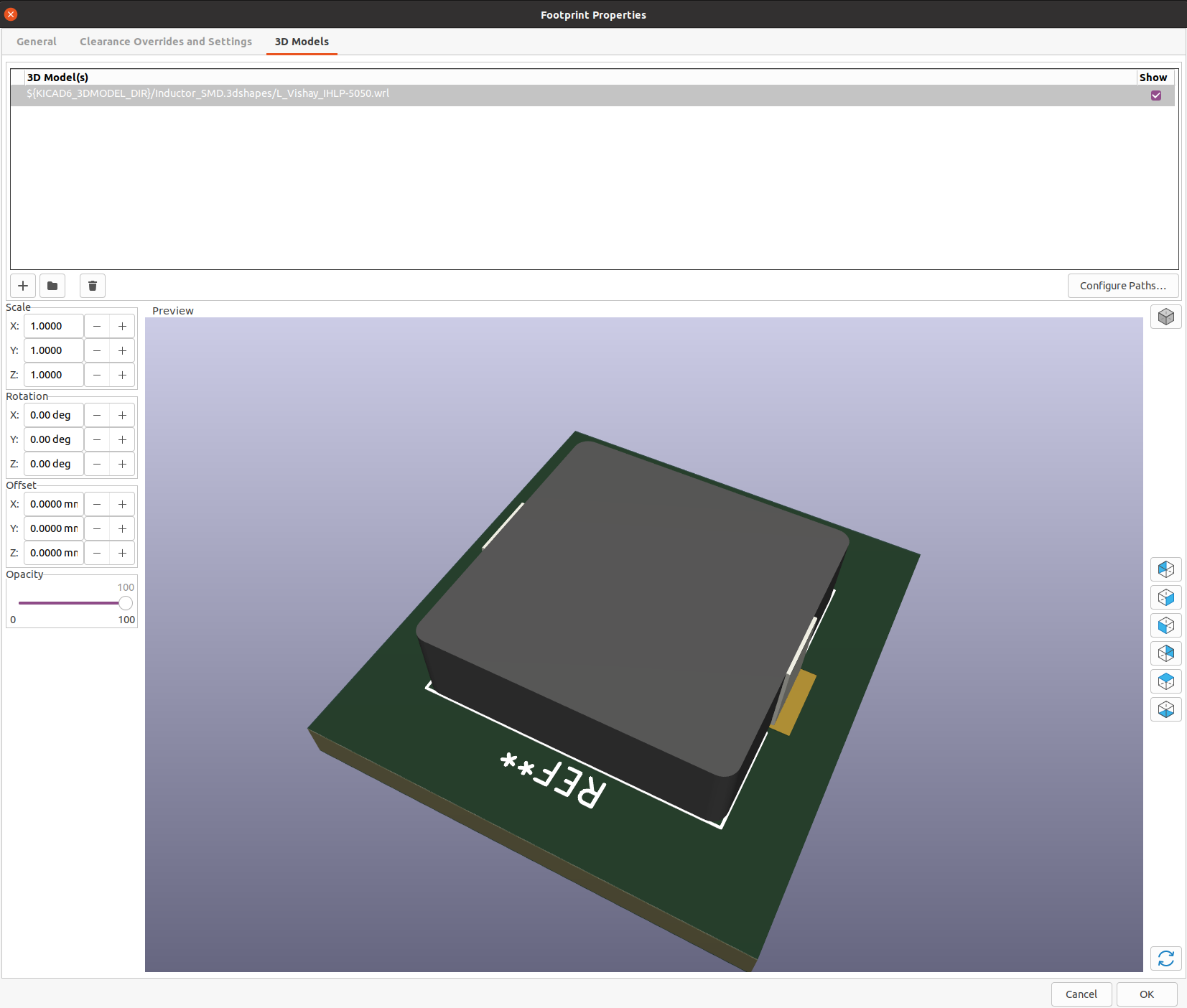Click the first blue cube view icon (left view)

pos(1165,569)
